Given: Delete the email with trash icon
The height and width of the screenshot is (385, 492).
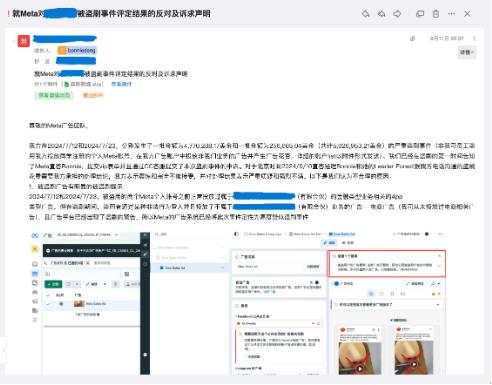Looking at the screenshot, I should (x=436, y=14).
